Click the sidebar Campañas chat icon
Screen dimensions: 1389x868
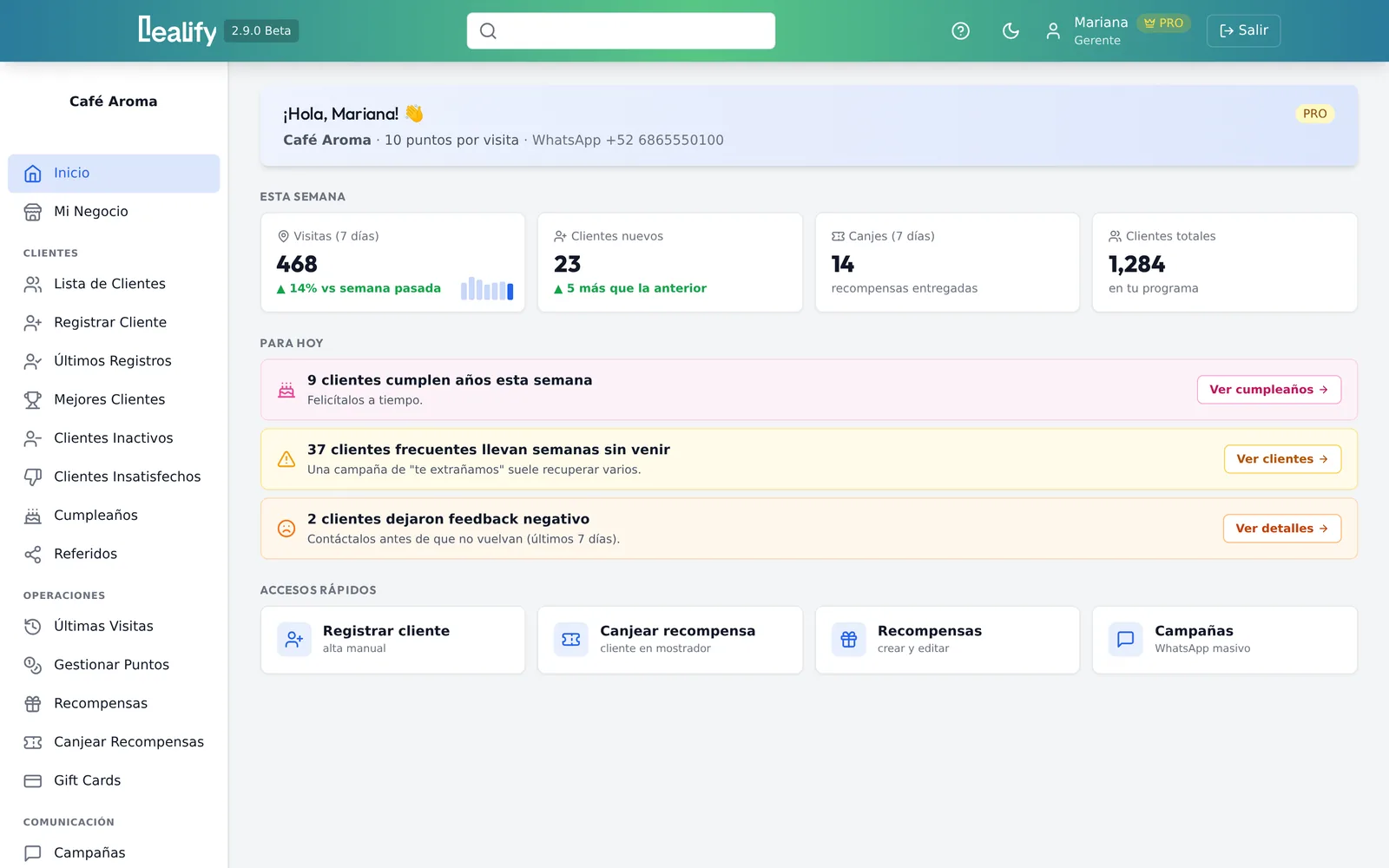(33, 853)
